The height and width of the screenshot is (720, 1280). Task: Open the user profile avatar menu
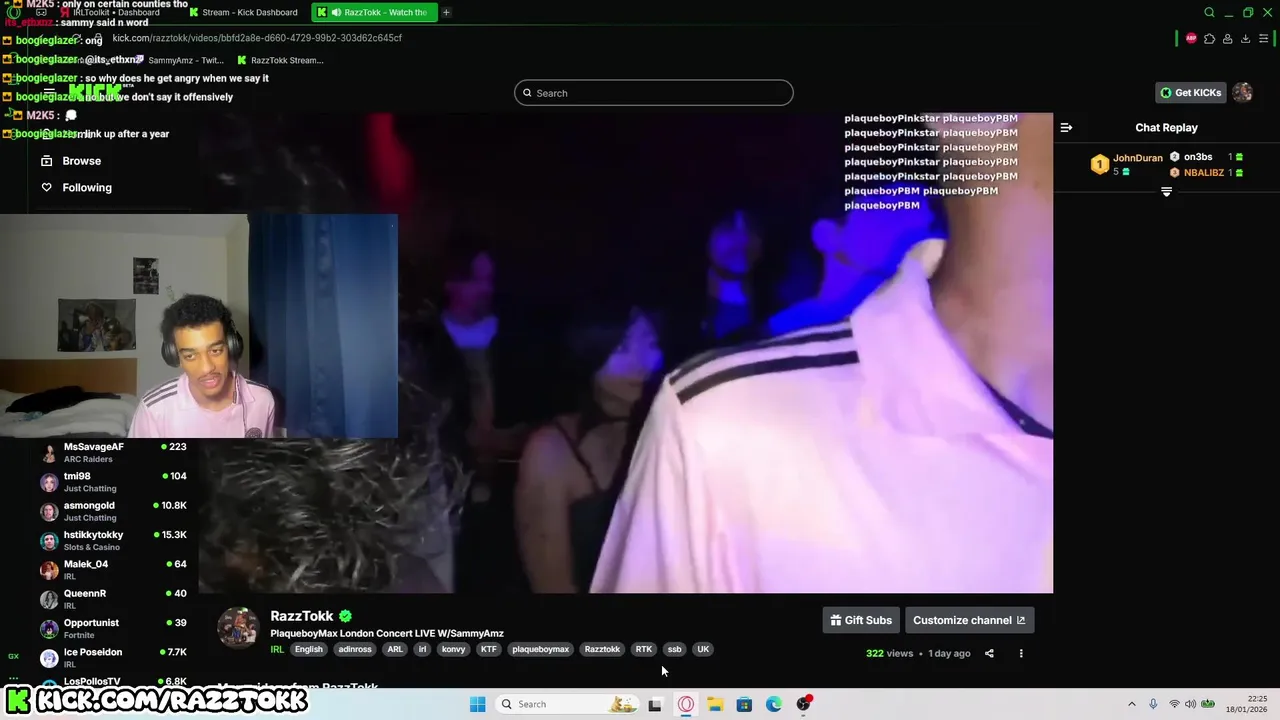point(1242,93)
